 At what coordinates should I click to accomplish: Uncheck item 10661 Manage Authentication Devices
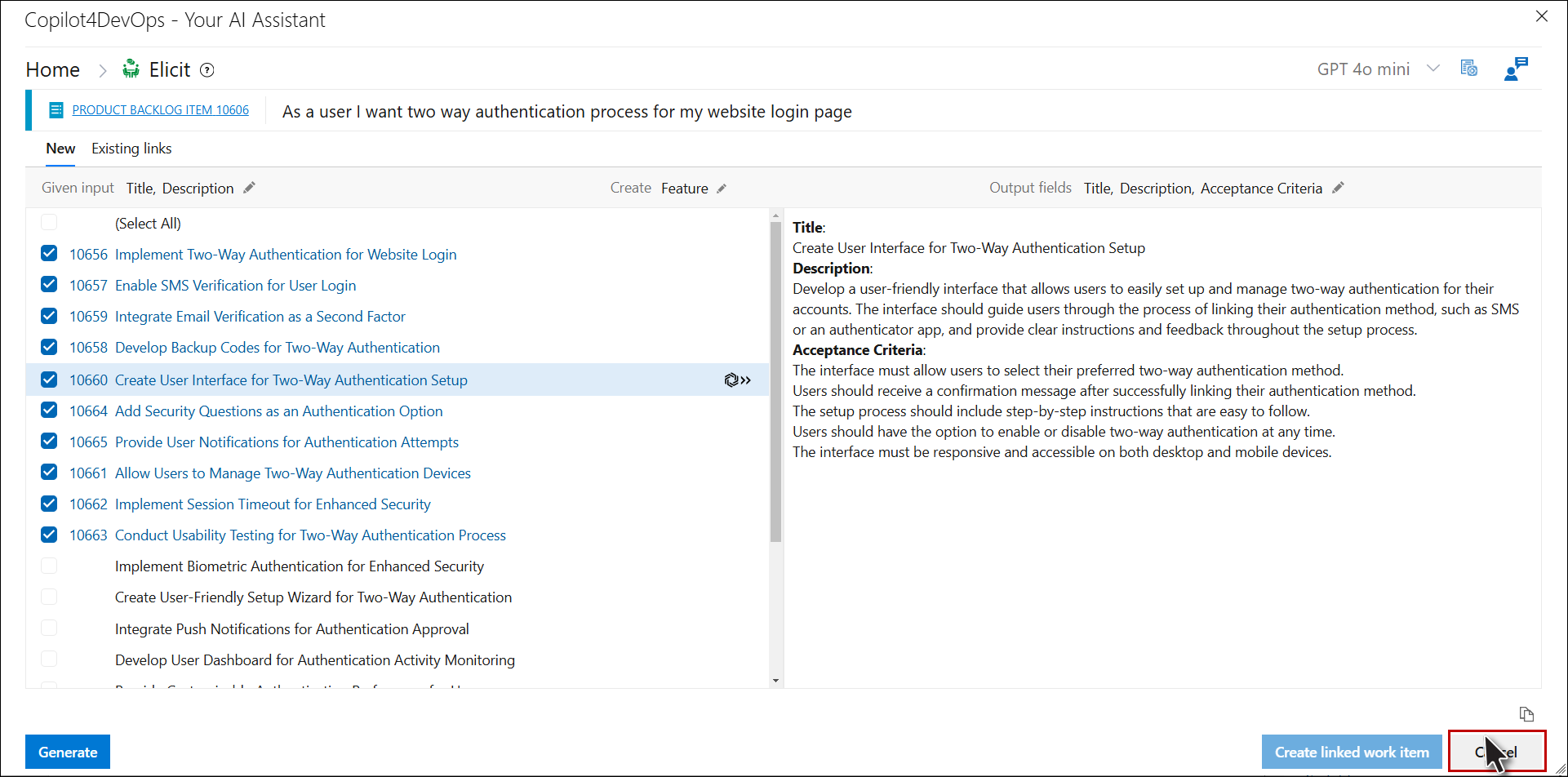point(49,472)
